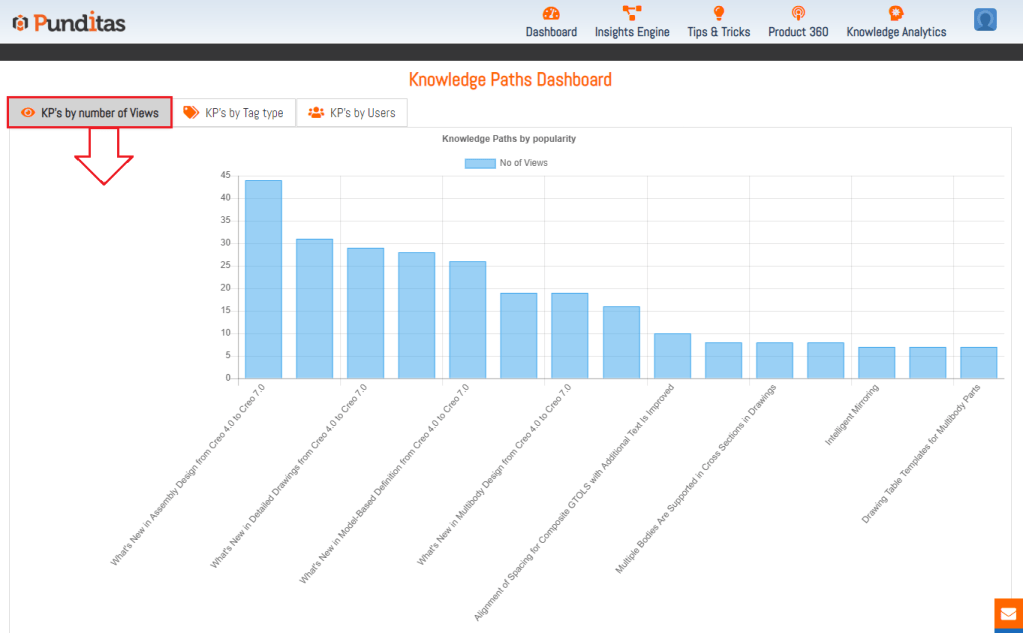Click the Dashboard gauge icon
Image resolution: width=1023 pixels, height=633 pixels.
point(551,13)
